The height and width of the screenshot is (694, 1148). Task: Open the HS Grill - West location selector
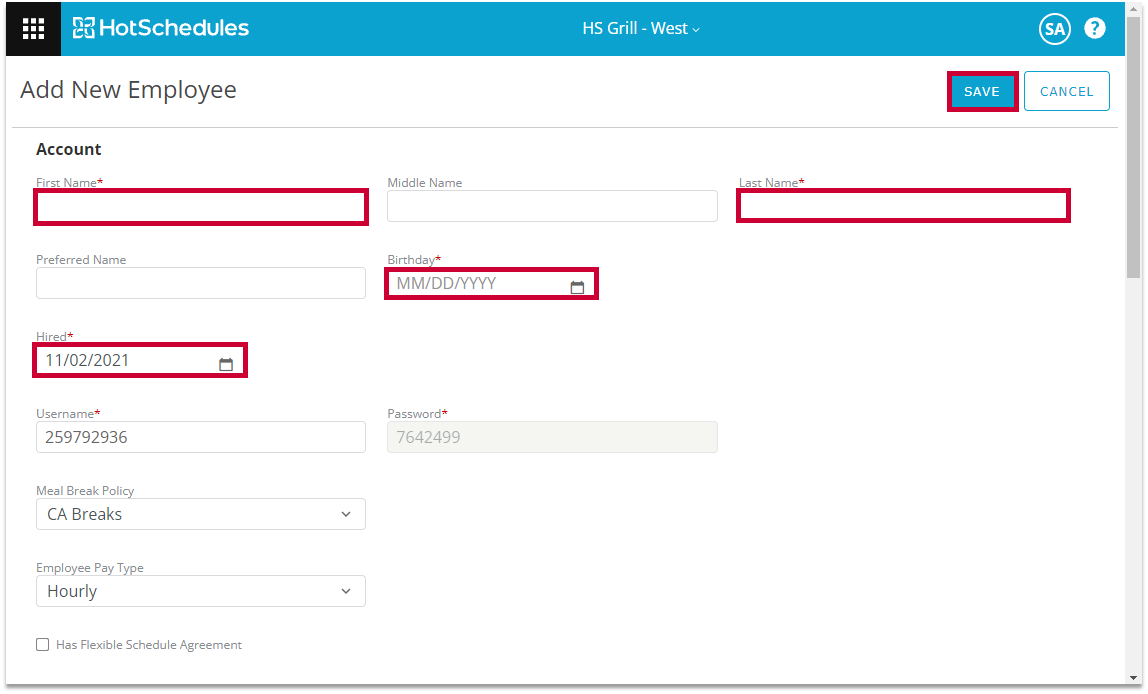[641, 28]
